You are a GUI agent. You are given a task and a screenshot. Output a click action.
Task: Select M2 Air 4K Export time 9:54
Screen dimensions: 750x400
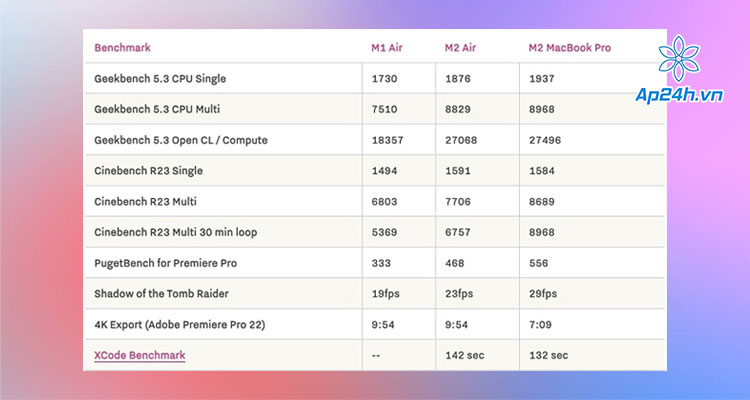[457, 324]
